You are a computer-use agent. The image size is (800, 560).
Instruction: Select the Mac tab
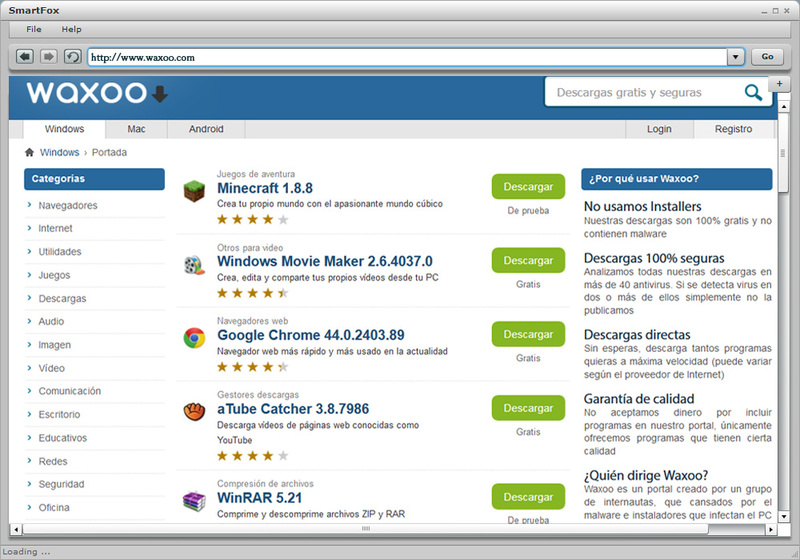coord(136,129)
